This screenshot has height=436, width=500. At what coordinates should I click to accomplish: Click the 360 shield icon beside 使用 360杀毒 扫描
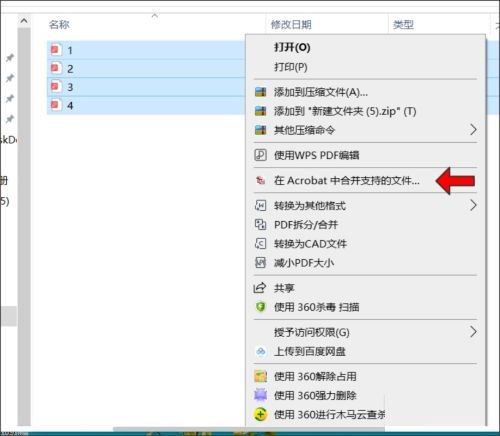pyautogui.click(x=260, y=307)
